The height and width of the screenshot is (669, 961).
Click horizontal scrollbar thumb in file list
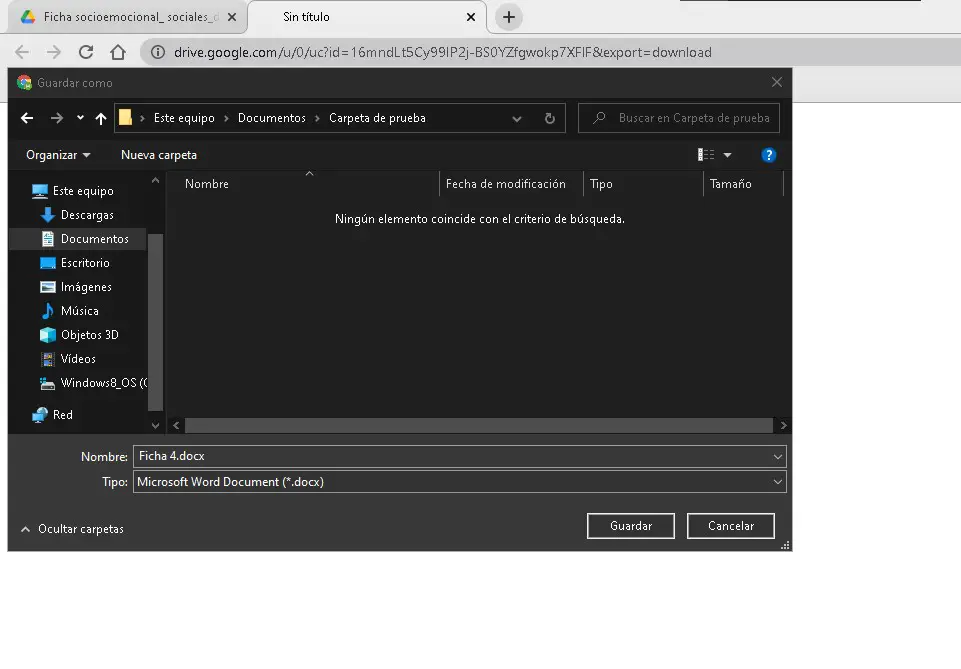pyautogui.click(x=479, y=425)
